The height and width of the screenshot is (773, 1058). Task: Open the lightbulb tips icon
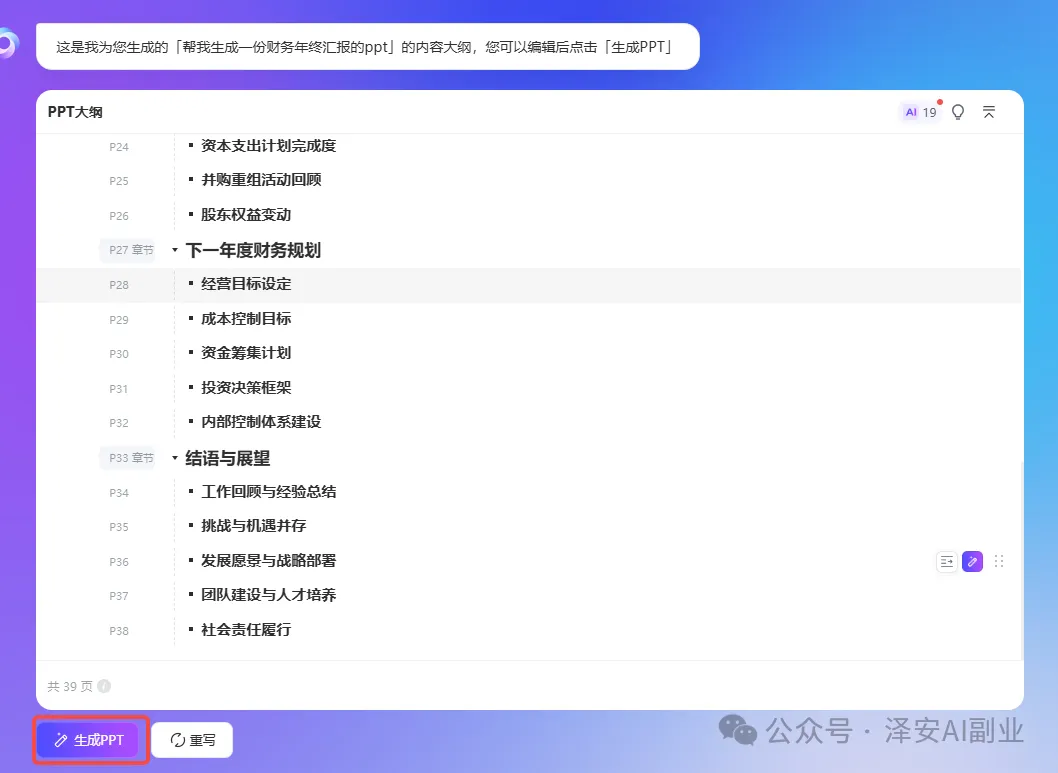[x=957, y=112]
